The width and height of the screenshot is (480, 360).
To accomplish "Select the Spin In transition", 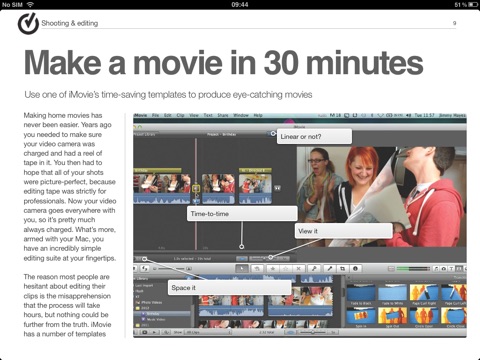I will tap(361, 317).
